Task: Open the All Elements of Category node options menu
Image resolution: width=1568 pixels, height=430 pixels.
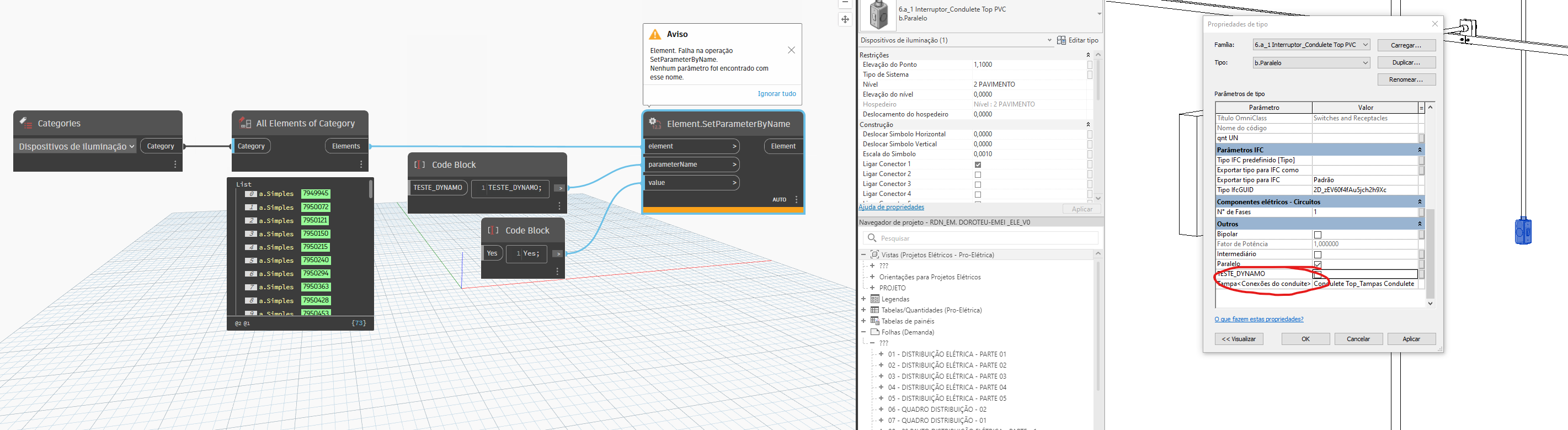Action: point(361,164)
